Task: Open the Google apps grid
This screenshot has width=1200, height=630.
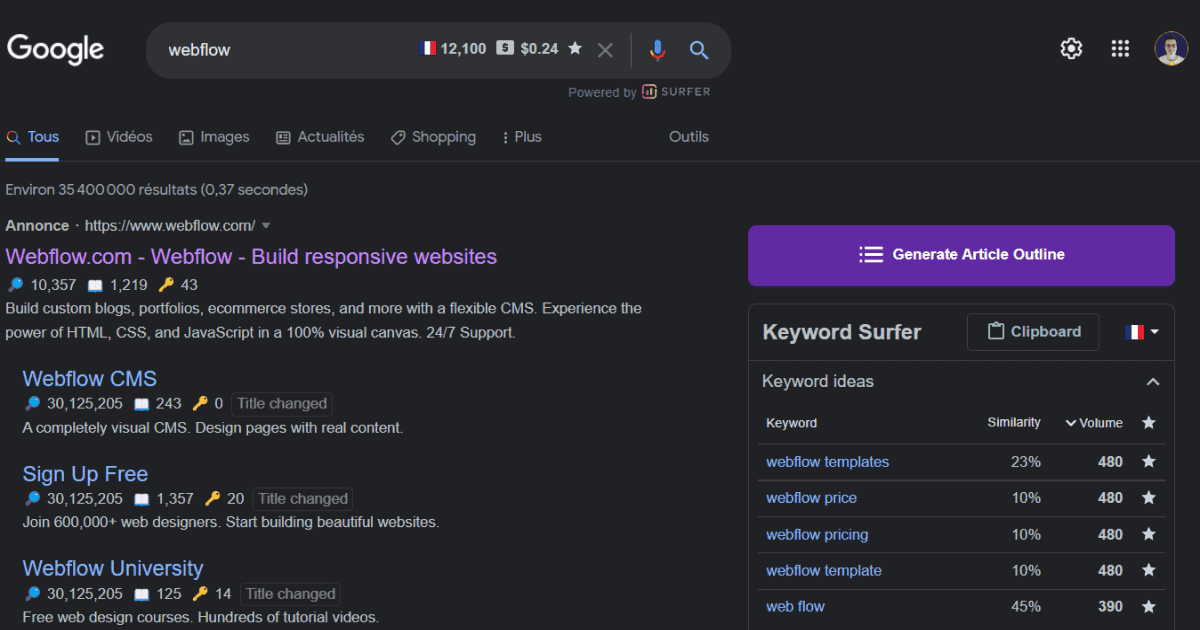Action: click(x=1121, y=48)
